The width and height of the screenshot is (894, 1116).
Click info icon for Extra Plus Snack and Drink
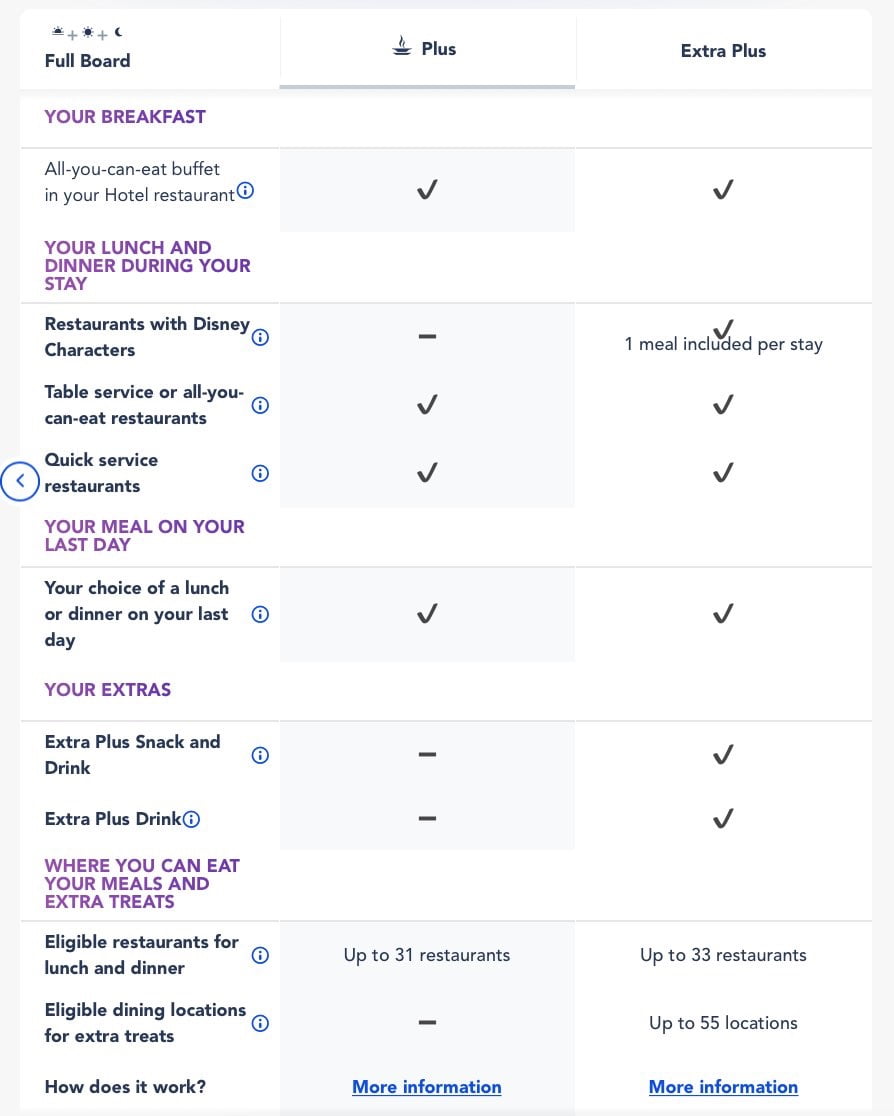point(260,755)
